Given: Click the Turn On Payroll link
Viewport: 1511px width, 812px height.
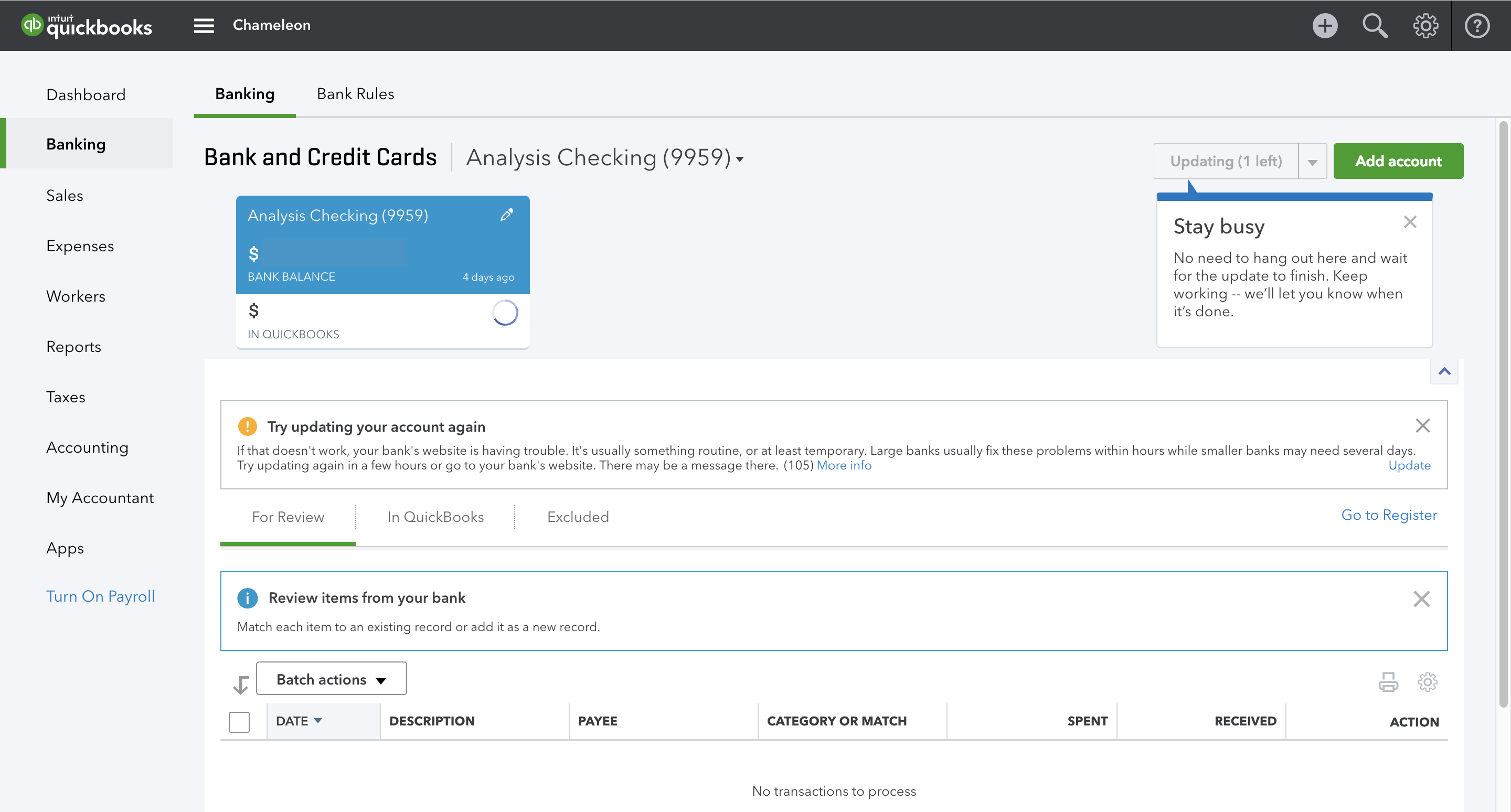Looking at the screenshot, I should 100,596.
